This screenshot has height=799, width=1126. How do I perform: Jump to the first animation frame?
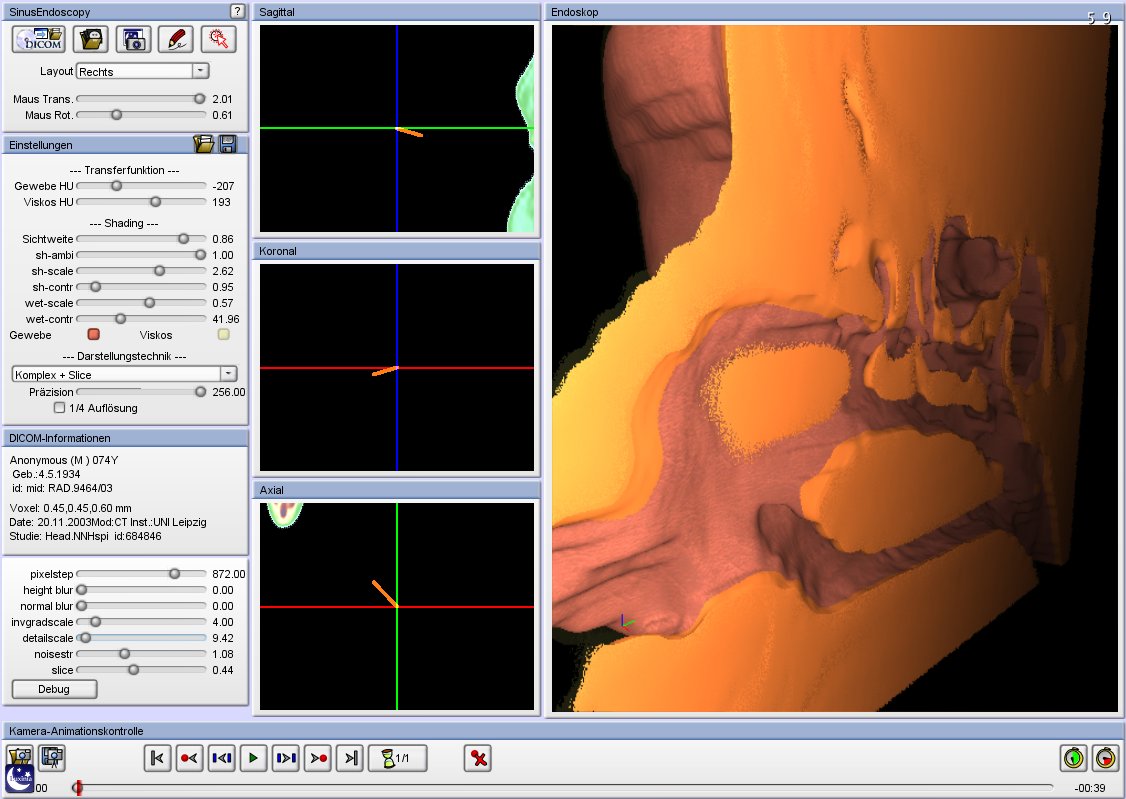click(x=157, y=758)
